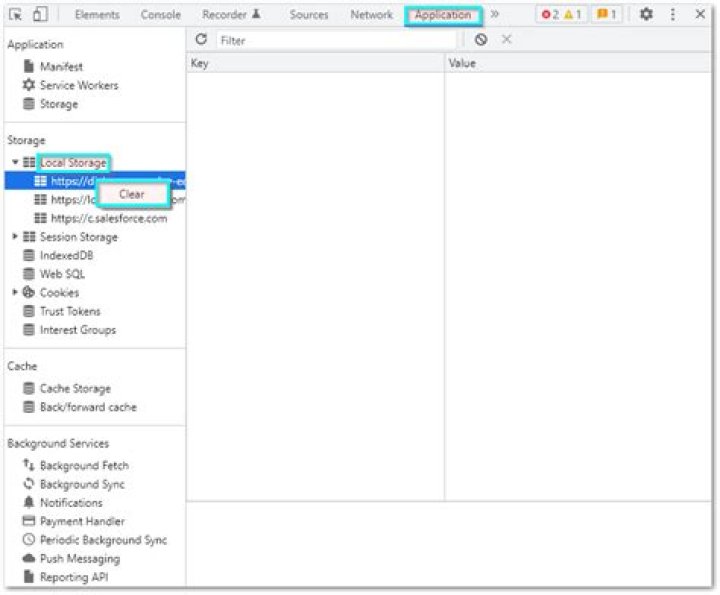Open the Network tab
The image size is (720, 595).
point(371,15)
